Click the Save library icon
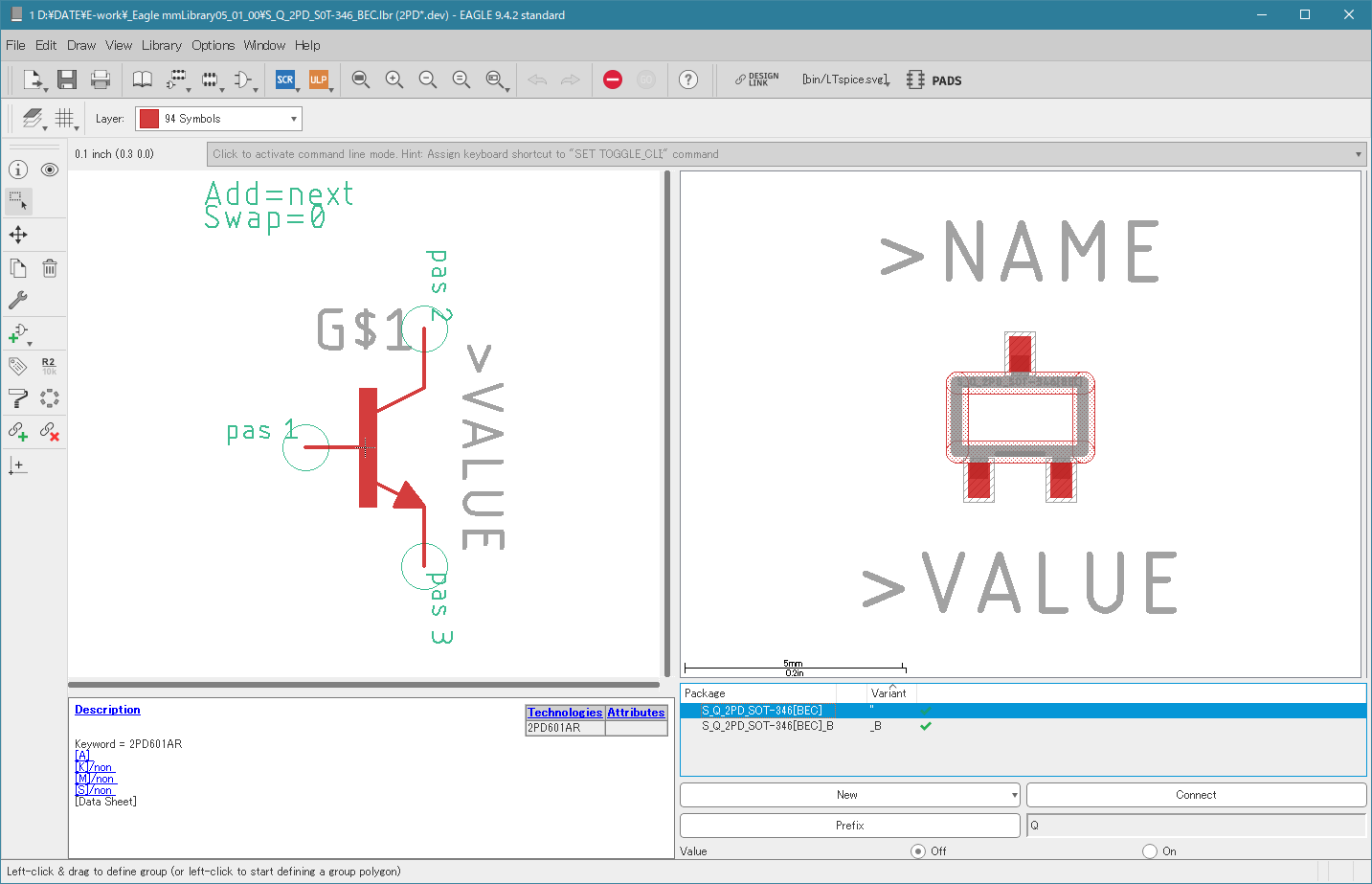 (x=67, y=79)
